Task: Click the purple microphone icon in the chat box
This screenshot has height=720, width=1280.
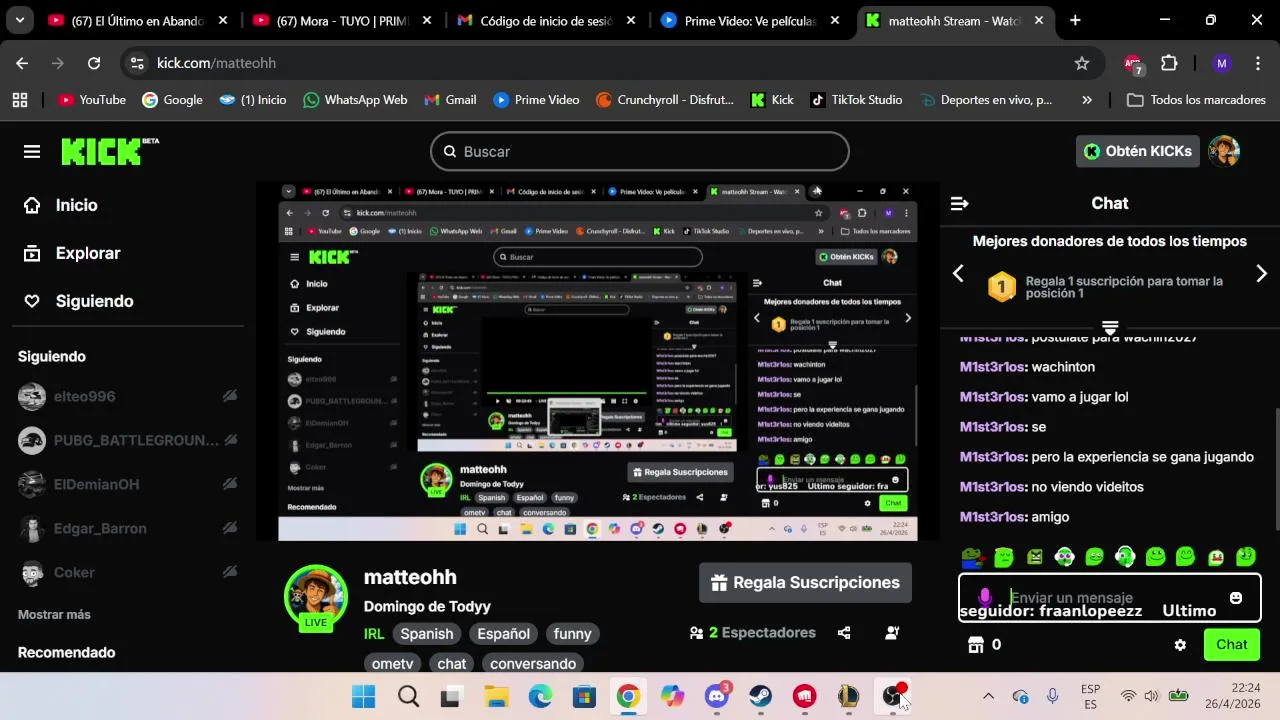Action: point(985,597)
